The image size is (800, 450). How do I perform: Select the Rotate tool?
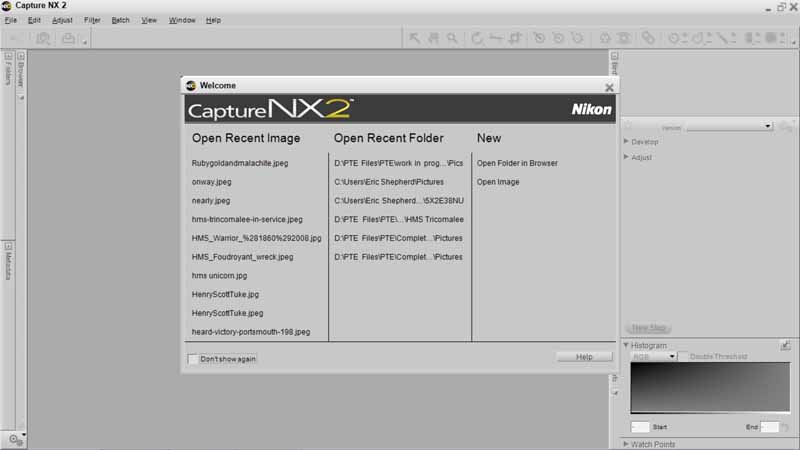(x=477, y=38)
